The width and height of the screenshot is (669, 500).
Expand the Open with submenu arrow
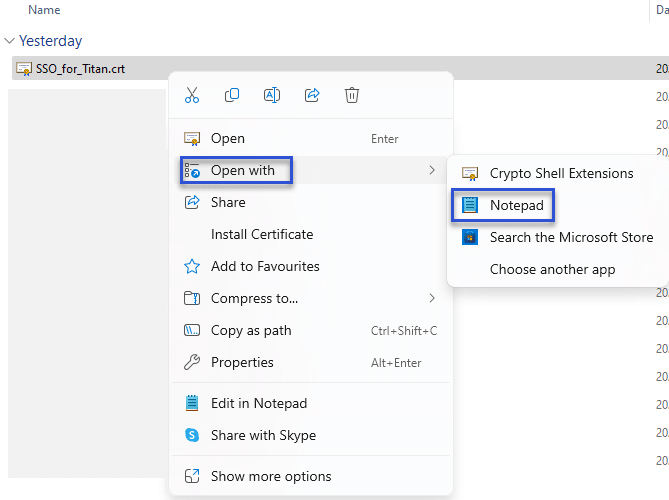coord(432,171)
